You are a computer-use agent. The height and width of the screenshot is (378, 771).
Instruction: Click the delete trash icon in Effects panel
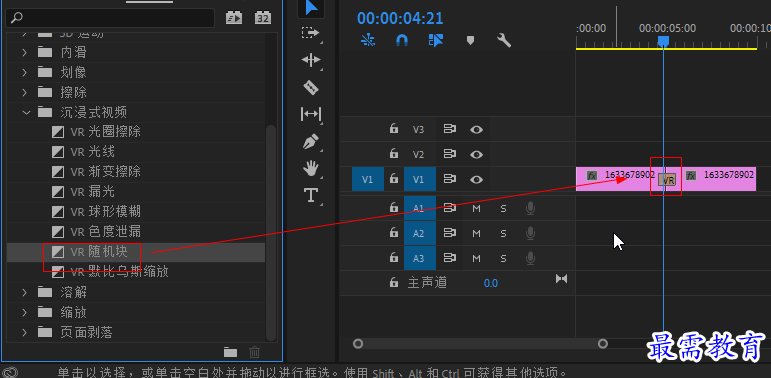[x=254, y=352]
